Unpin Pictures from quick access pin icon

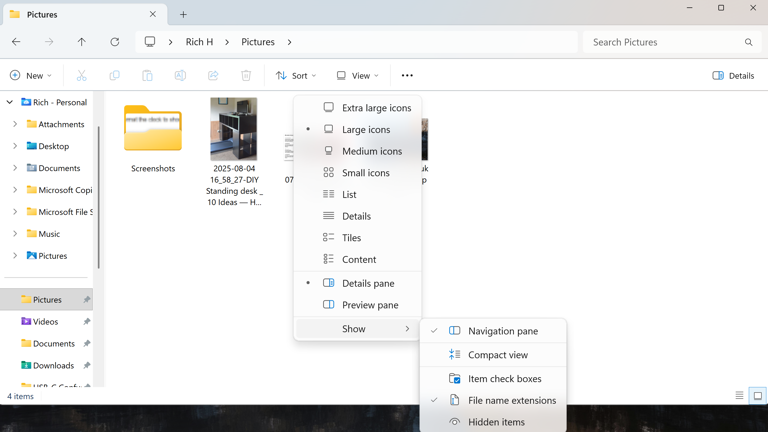click(87, 299)
